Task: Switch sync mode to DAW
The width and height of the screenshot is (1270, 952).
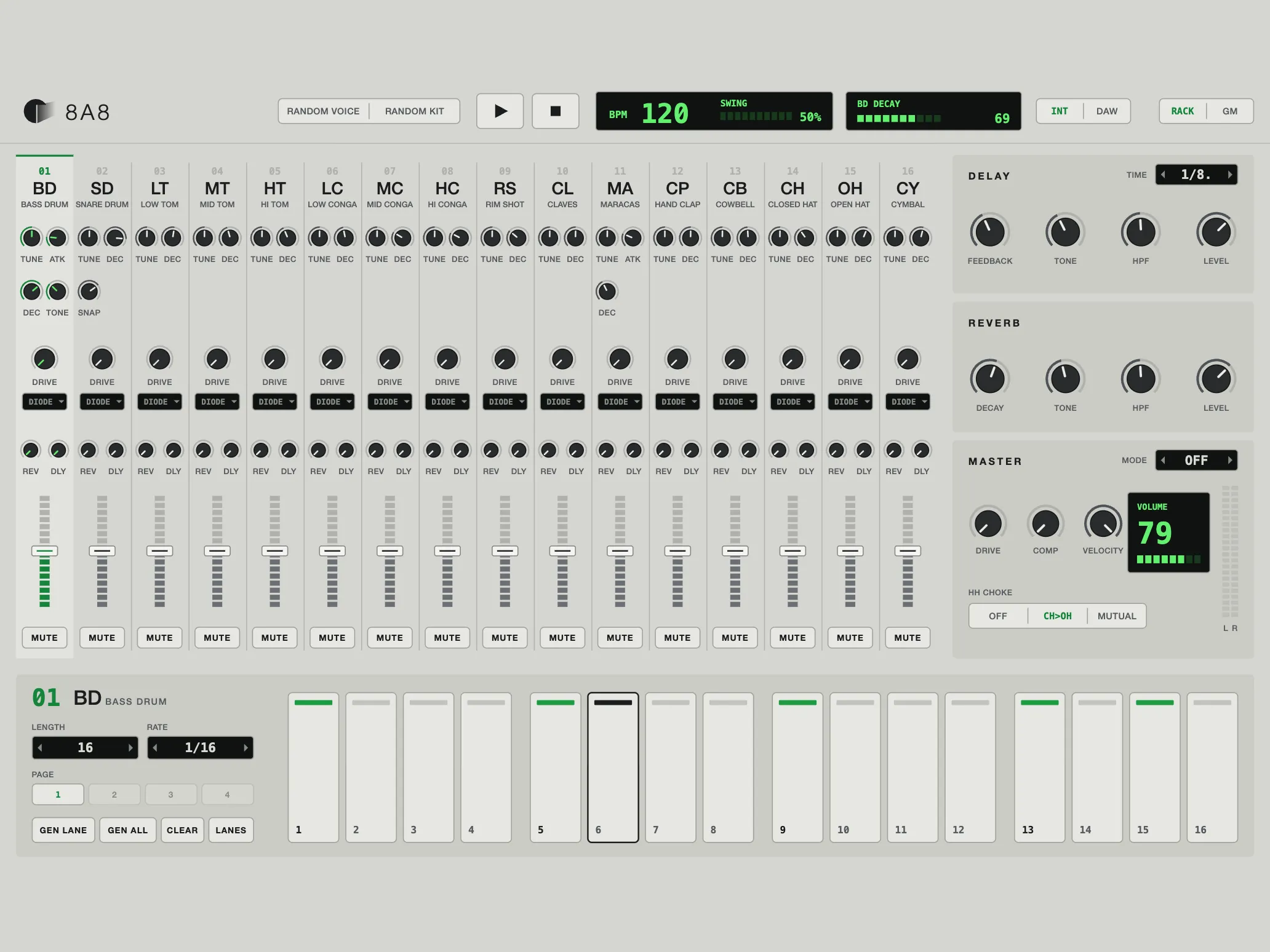Action: (1106, 111)
